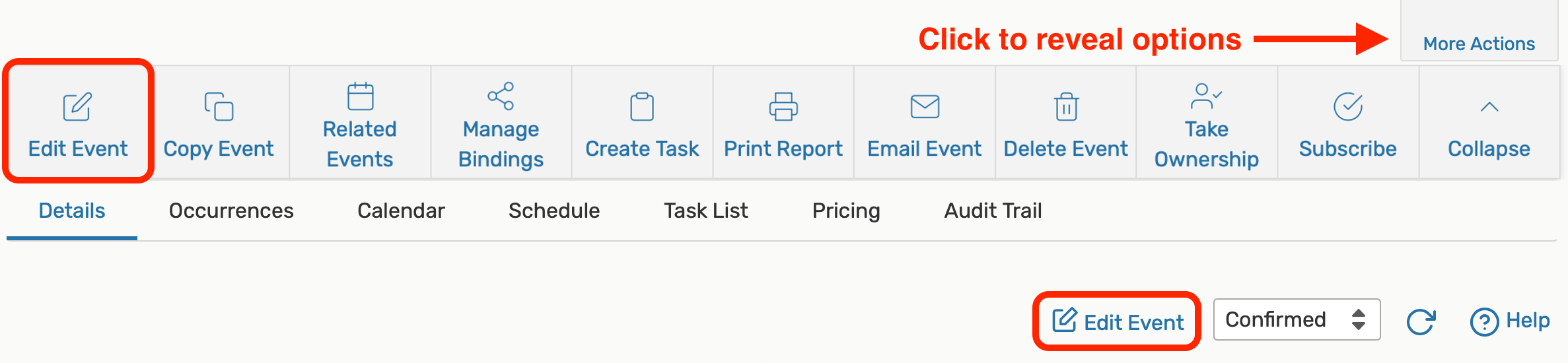
Task: Click the Take Ownership person icon
Action: click(1206, 96)
